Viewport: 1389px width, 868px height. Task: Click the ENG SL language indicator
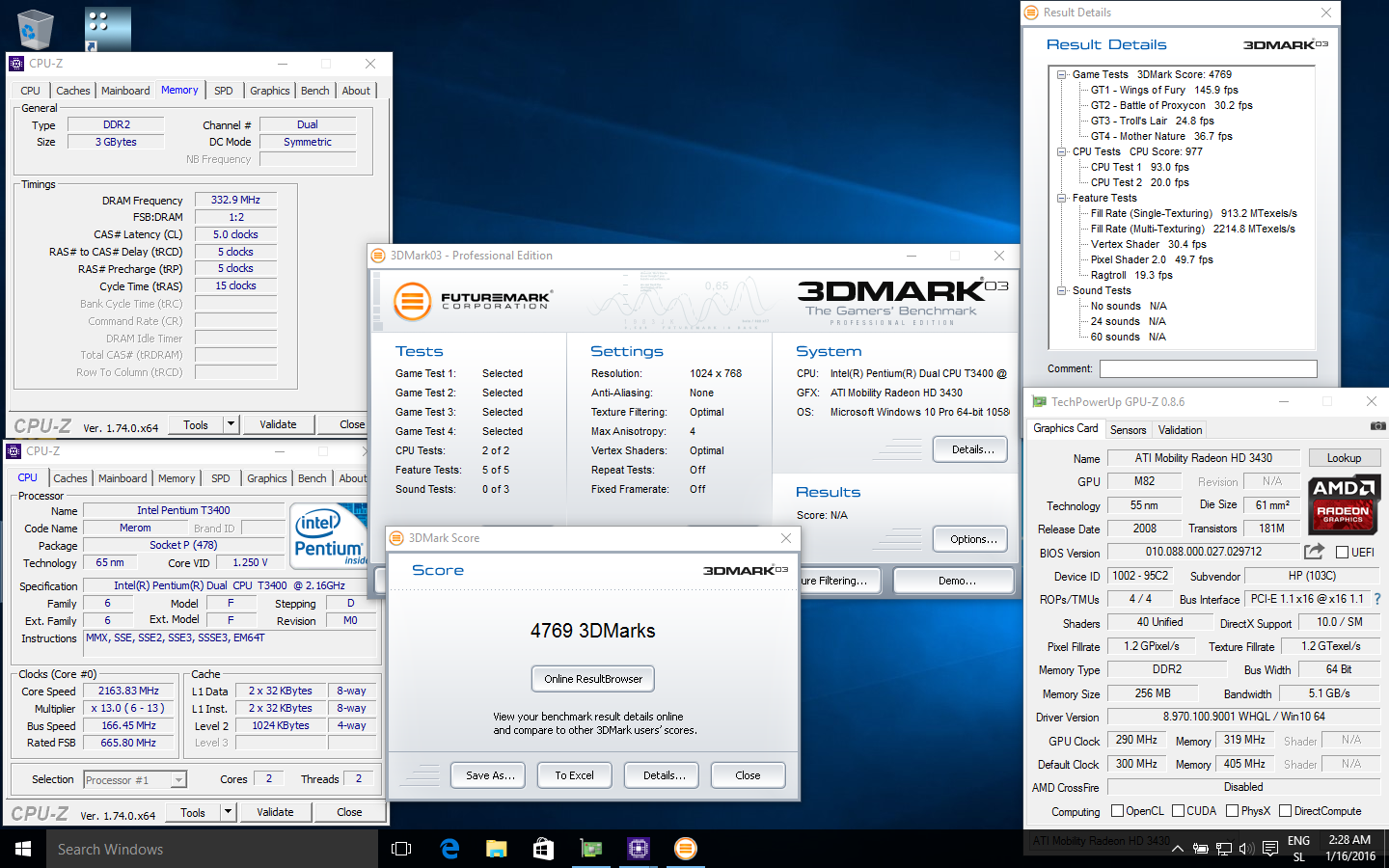[1298, 849]
